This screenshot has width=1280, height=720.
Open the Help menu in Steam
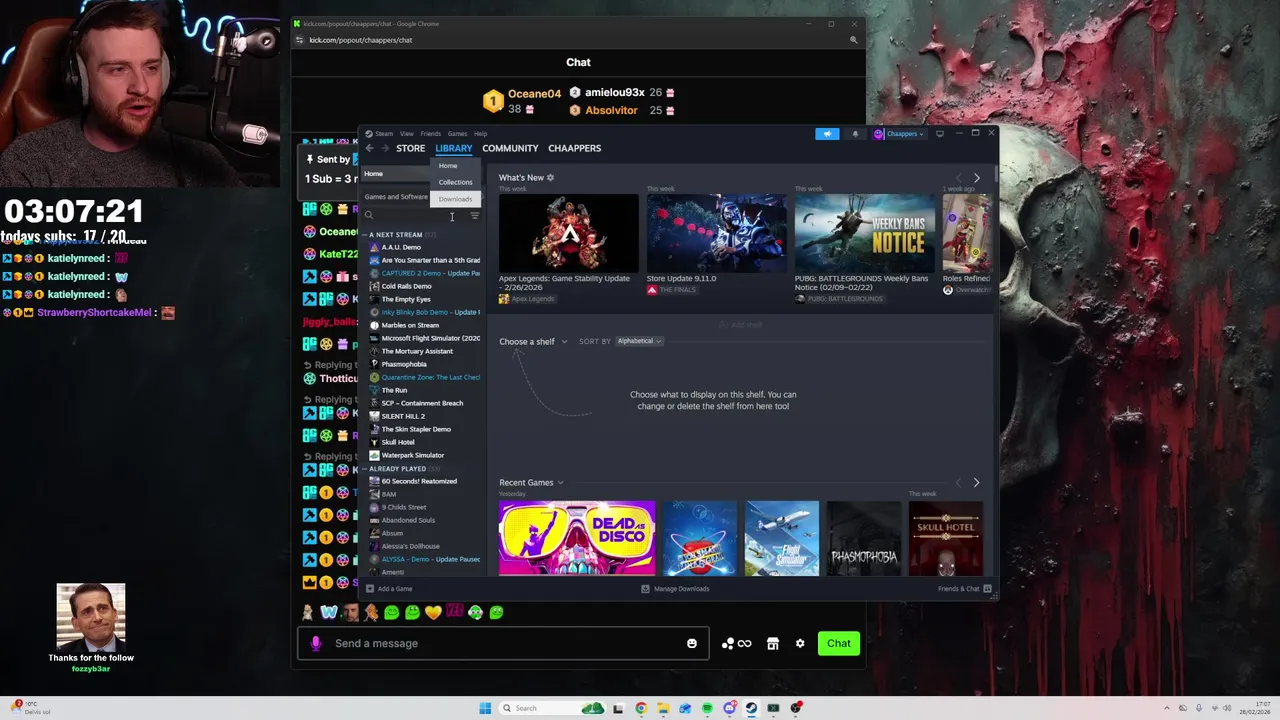click(480, 133)
